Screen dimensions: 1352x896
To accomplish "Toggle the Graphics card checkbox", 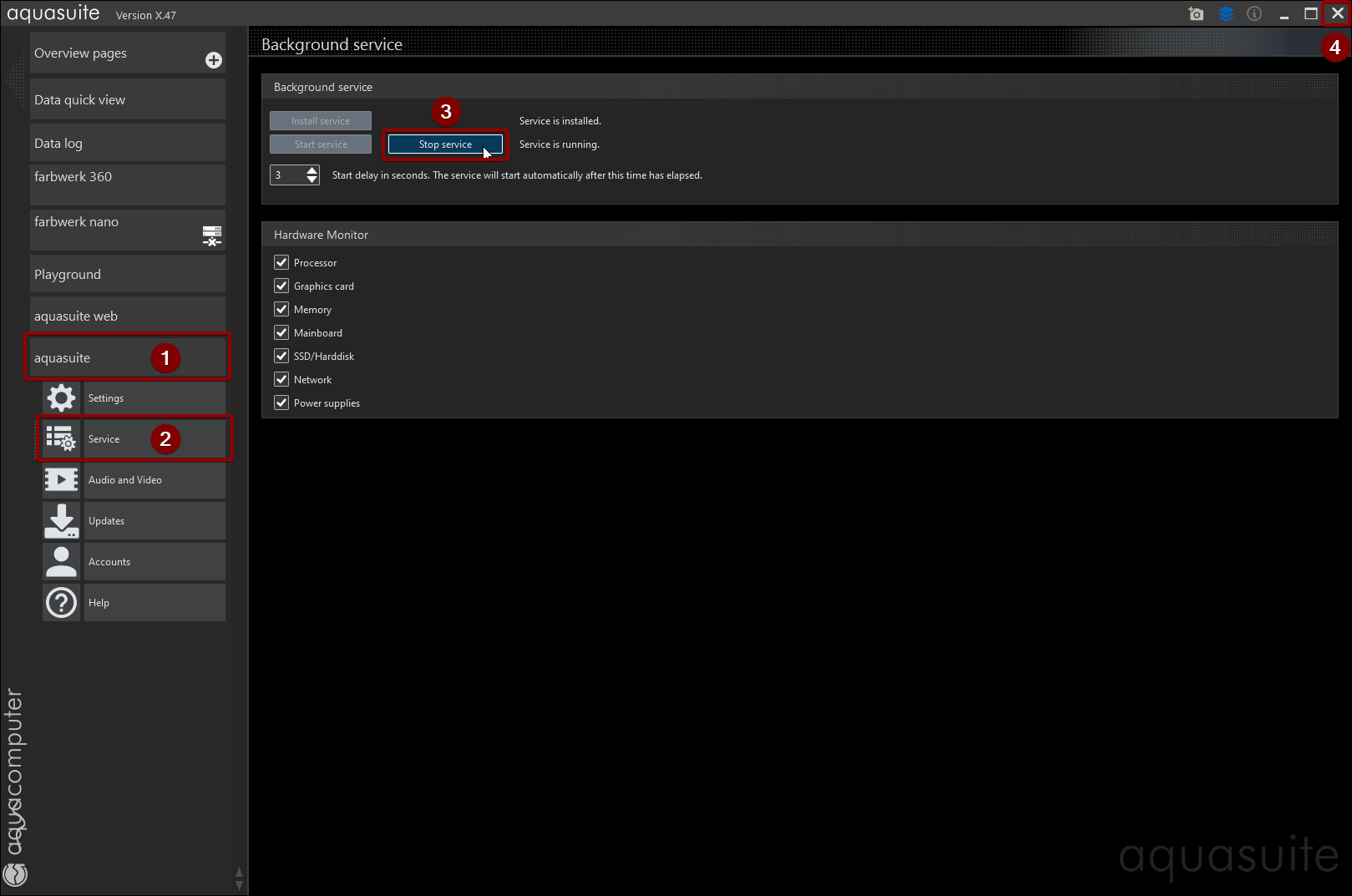I will 281,286.
